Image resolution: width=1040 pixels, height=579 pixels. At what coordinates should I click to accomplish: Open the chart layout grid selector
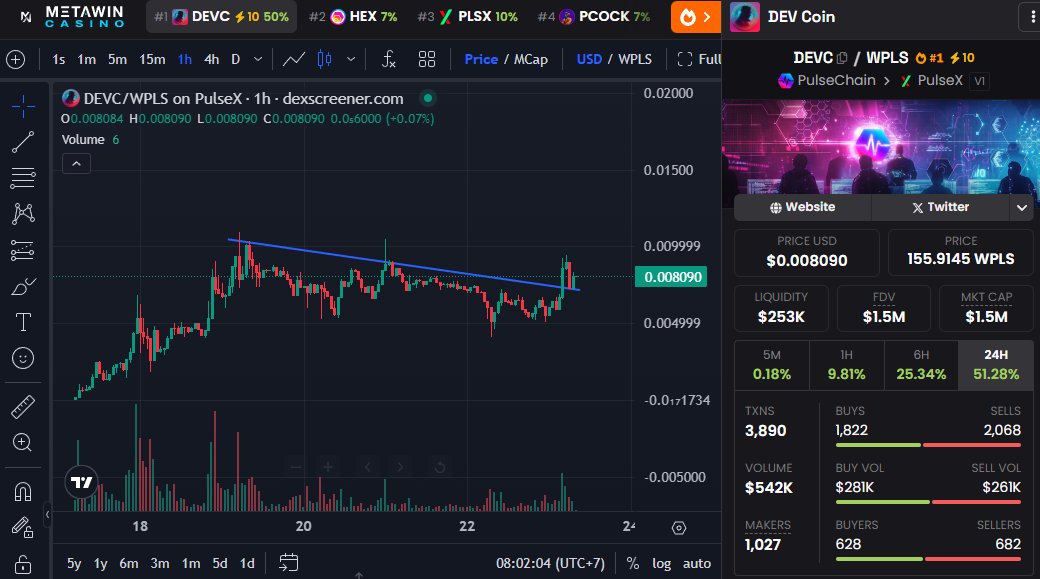[x=427, y=60]
